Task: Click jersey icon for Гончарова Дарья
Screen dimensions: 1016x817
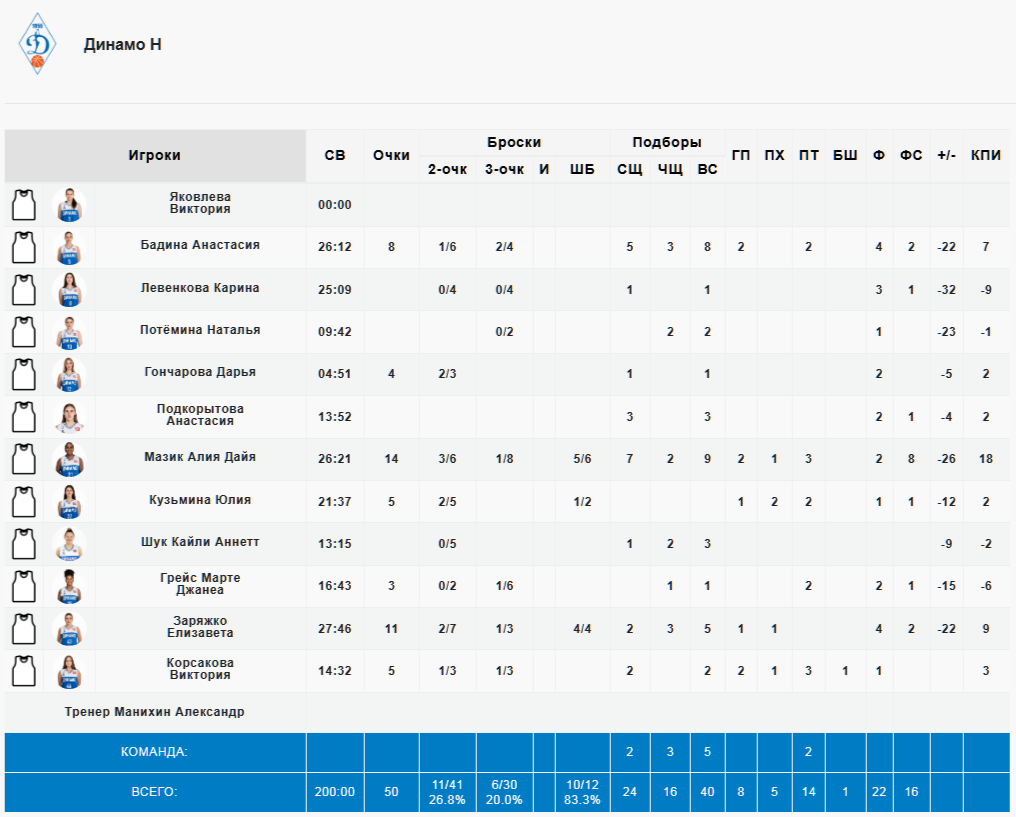Action: 24,374
